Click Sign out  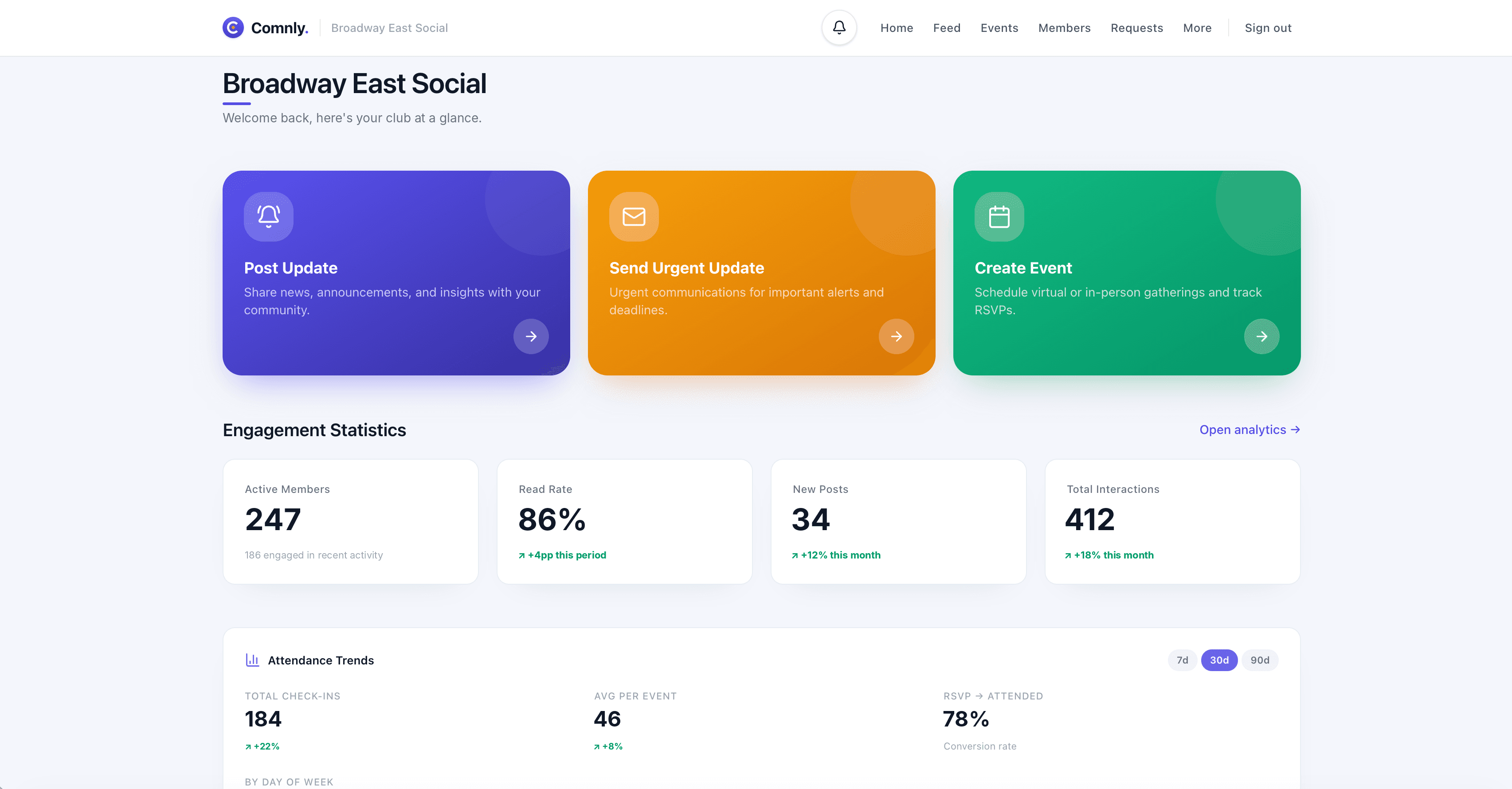(1268, 27)
